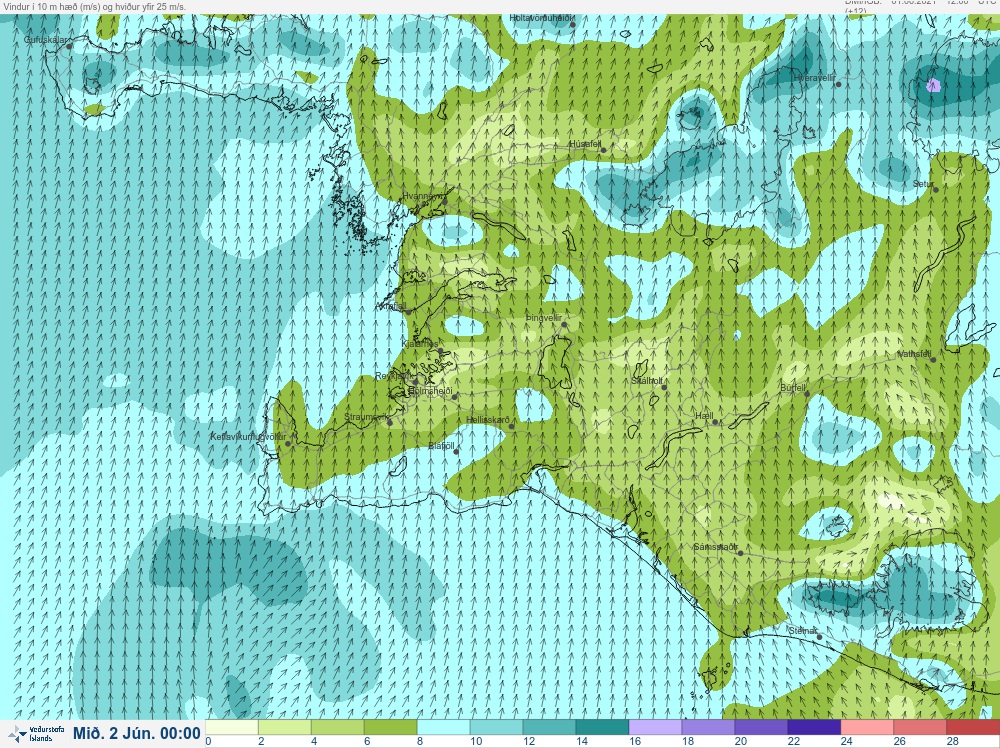This screenshot has width=1000, height=748.
Task: Click the Gufuskálar station label
Action: 45,40
